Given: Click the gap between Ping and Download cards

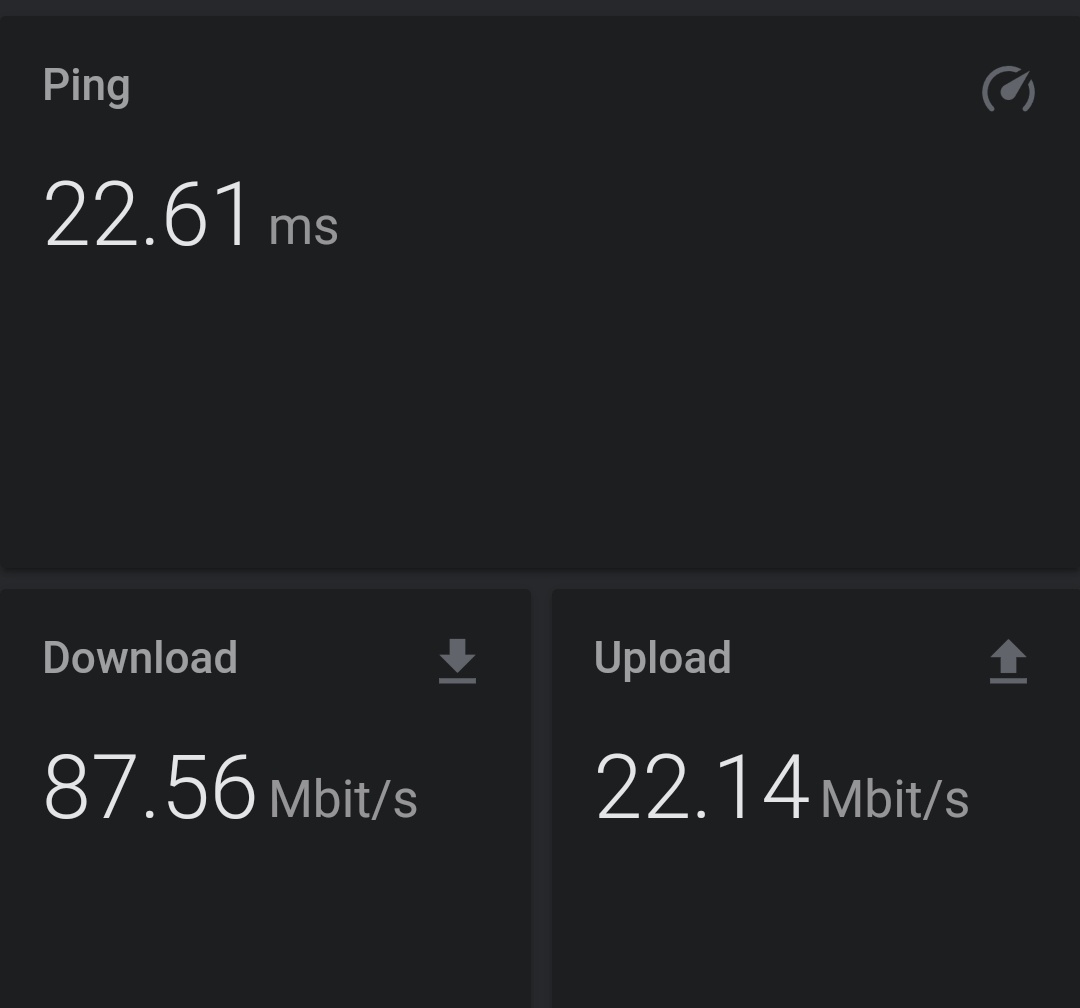Looking at the screenshot, I should coord(540,579).
